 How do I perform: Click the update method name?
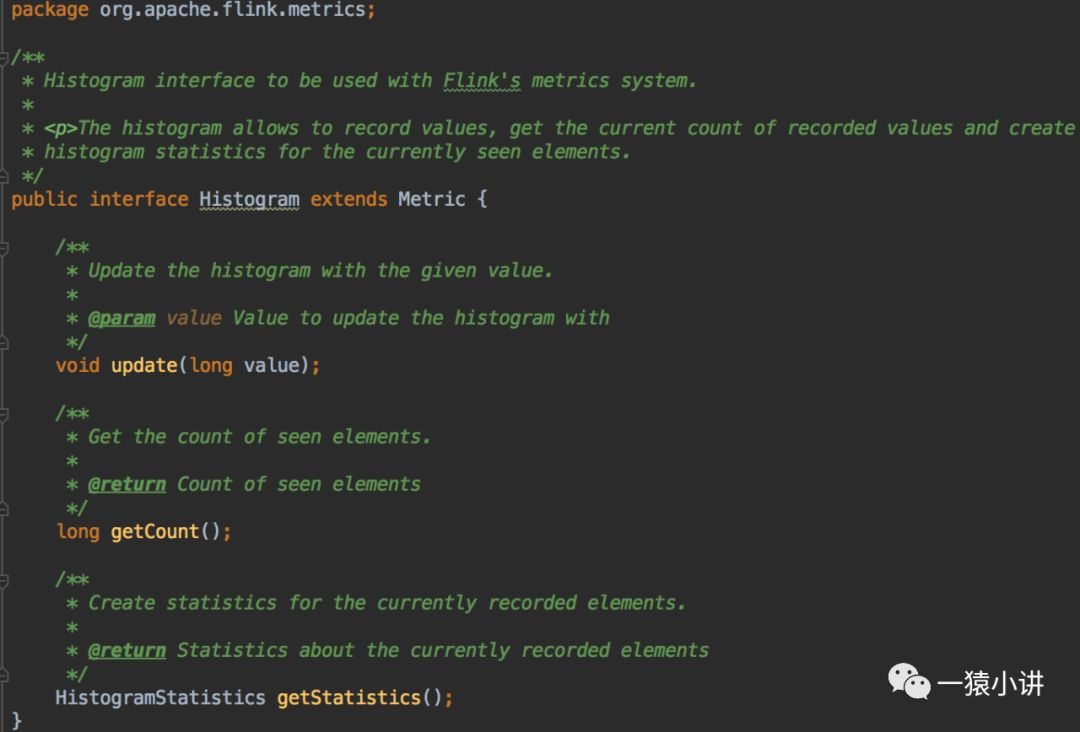(x=144, y=365)
